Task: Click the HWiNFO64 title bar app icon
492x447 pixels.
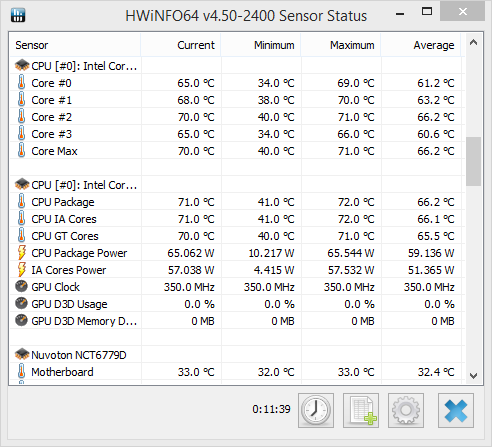Action: (18, 15)
